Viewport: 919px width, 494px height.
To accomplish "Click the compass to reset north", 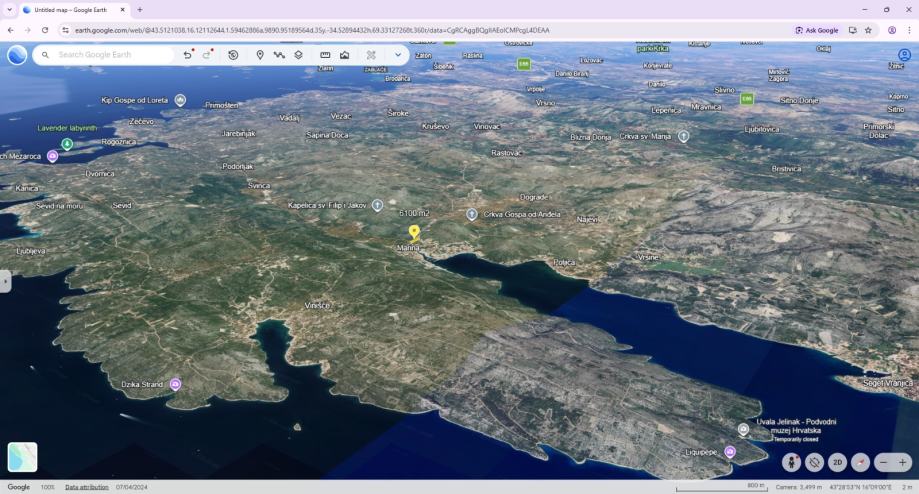I will [860, 462].
